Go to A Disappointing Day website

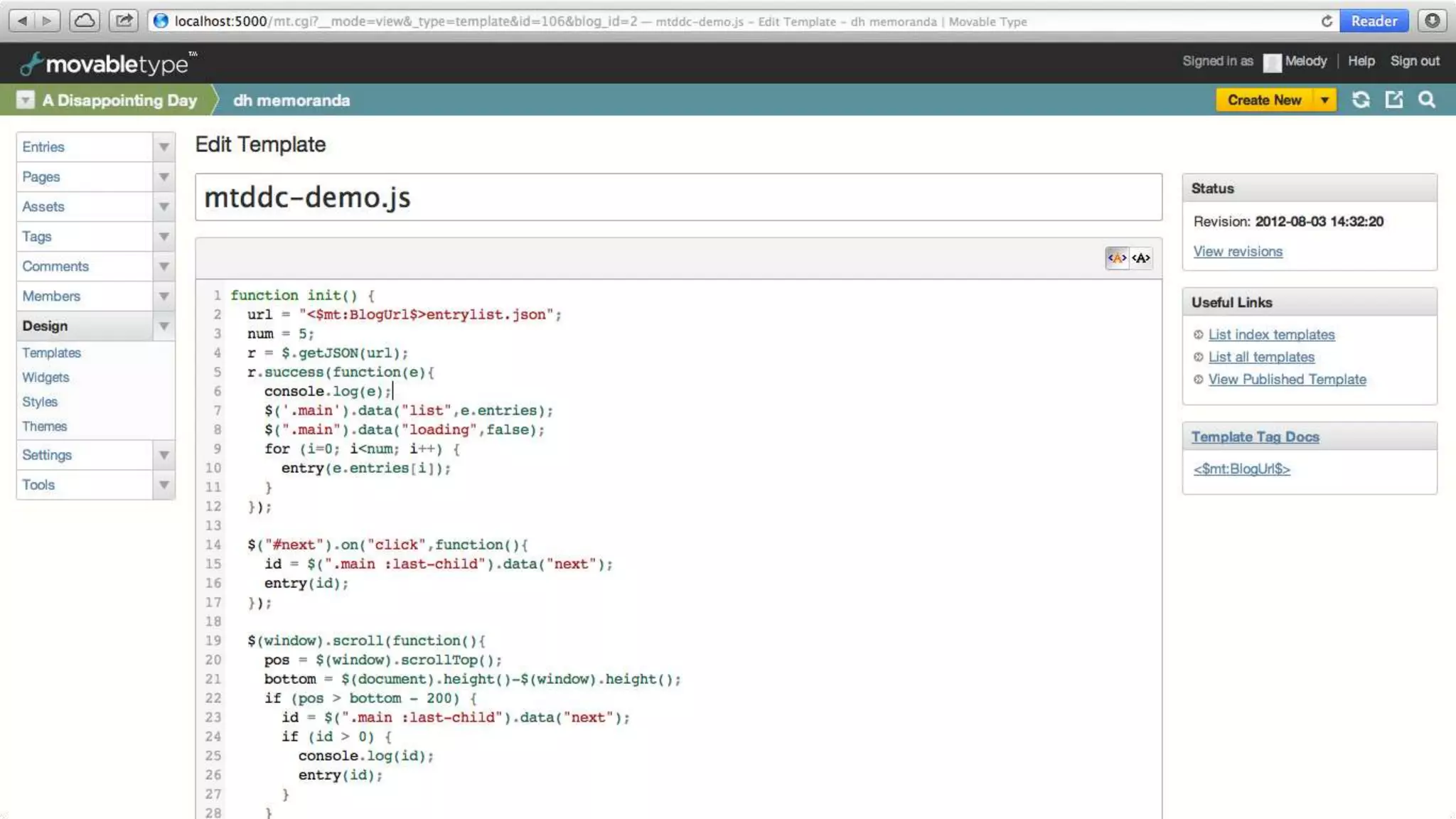119,100
